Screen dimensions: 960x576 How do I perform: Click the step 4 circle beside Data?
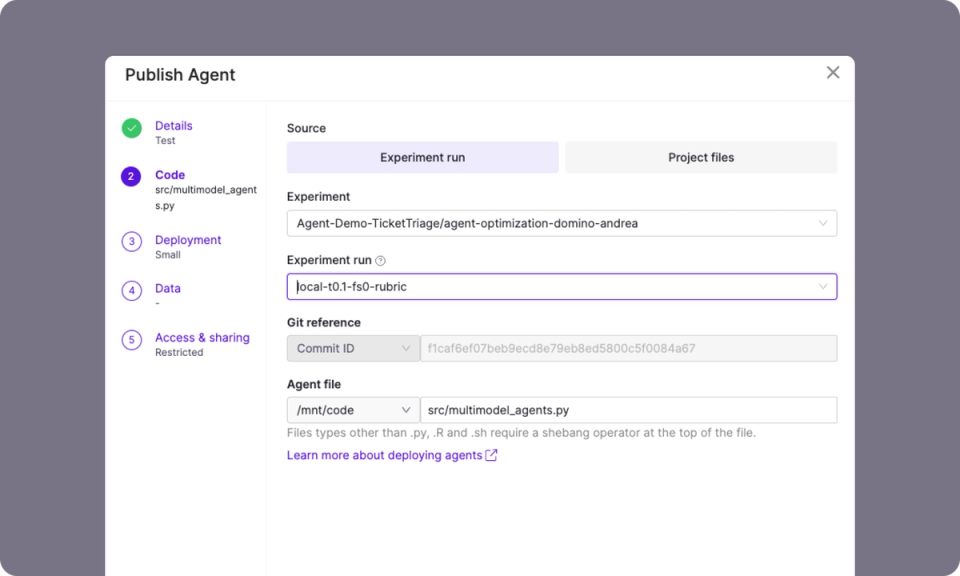[131, 290]
